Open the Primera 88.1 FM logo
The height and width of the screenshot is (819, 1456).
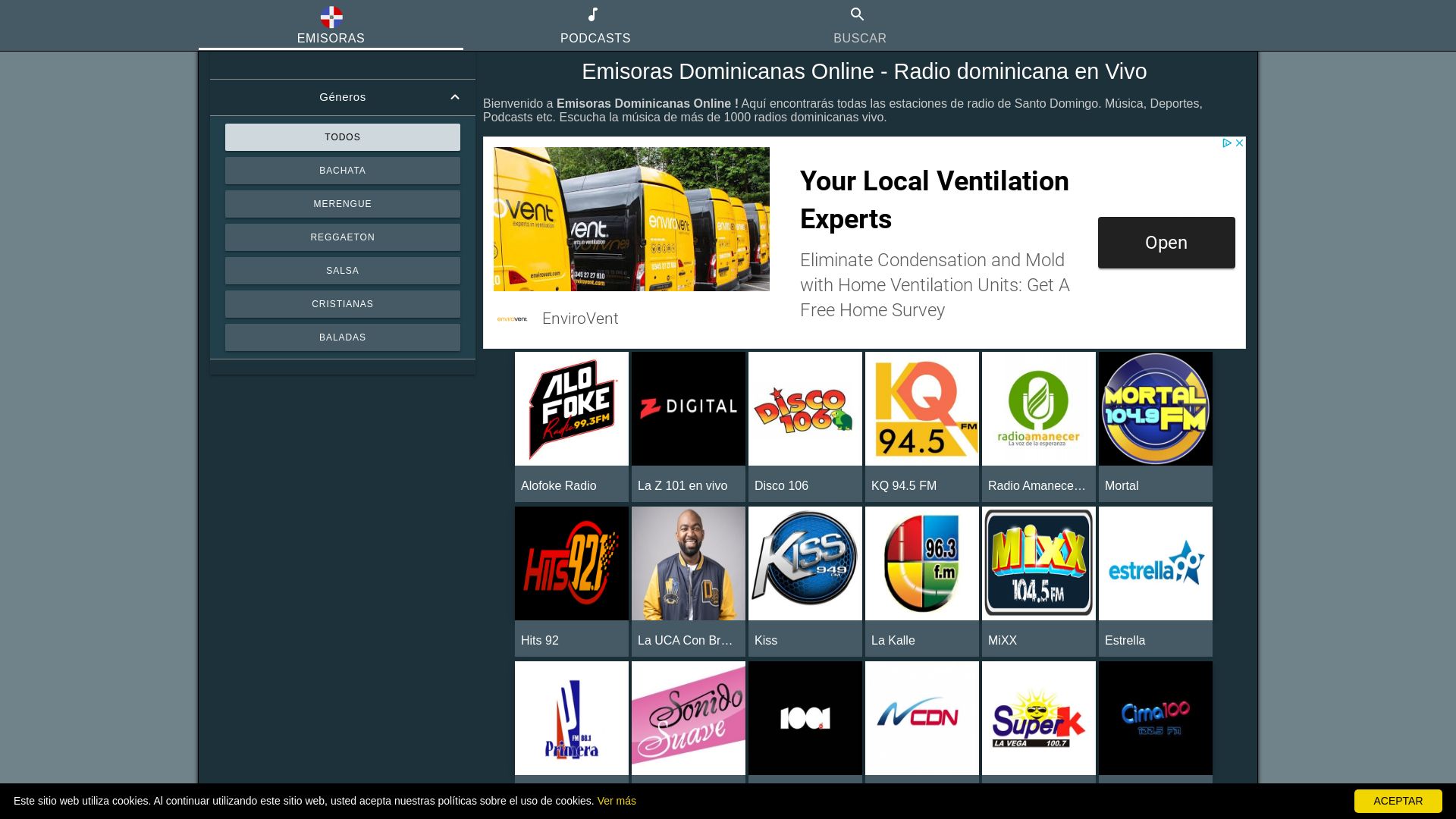(572, 718)
